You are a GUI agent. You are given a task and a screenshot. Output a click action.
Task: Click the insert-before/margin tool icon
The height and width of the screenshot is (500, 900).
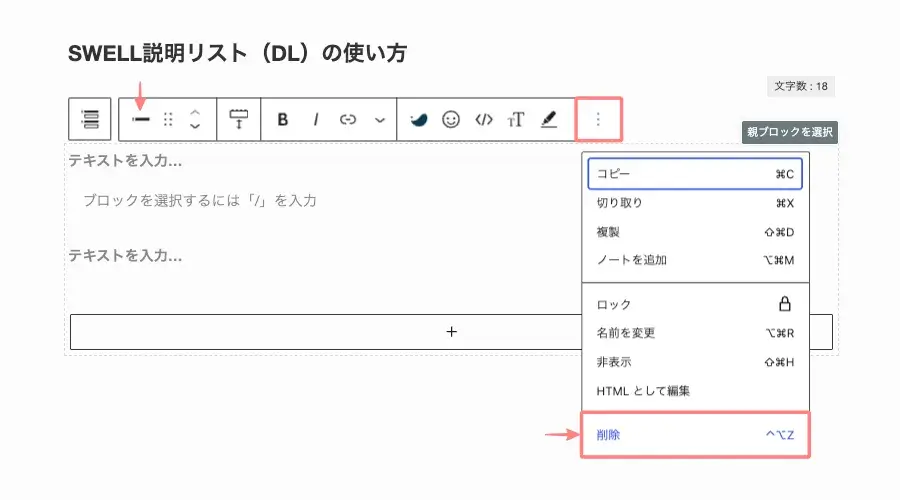pos(239,119)
